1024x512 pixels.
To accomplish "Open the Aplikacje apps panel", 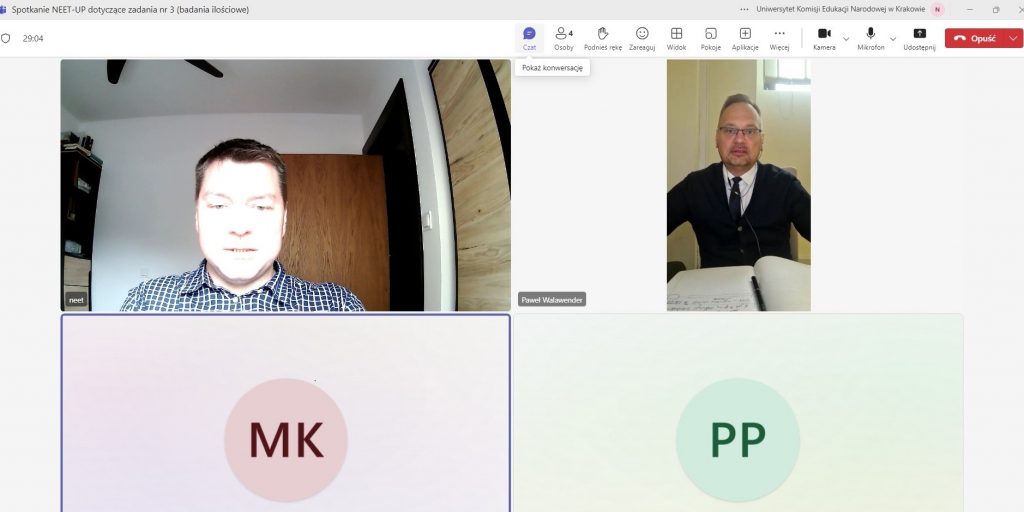I will (745, 38).
